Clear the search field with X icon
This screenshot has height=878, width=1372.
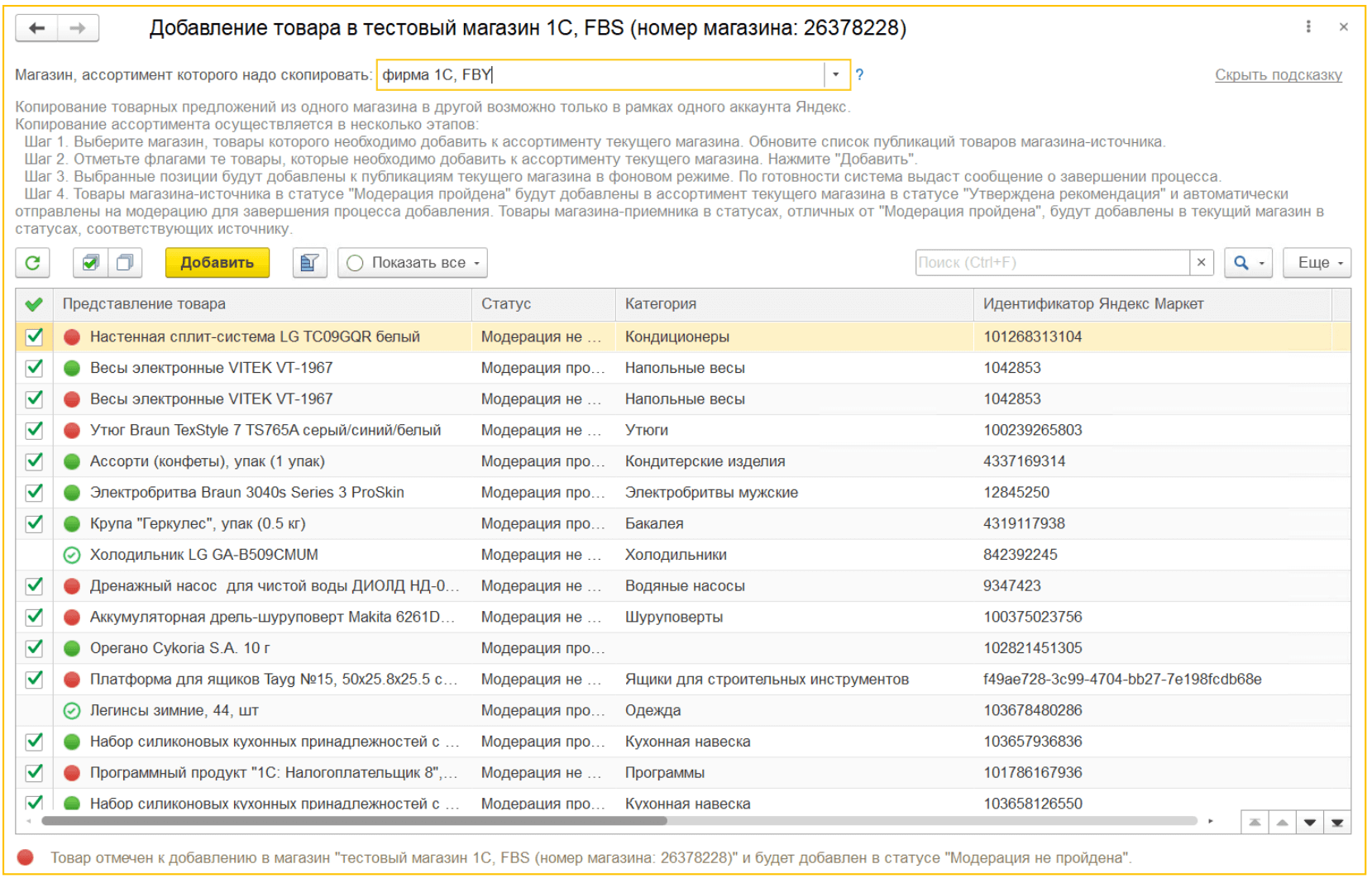pos(1201,263)
